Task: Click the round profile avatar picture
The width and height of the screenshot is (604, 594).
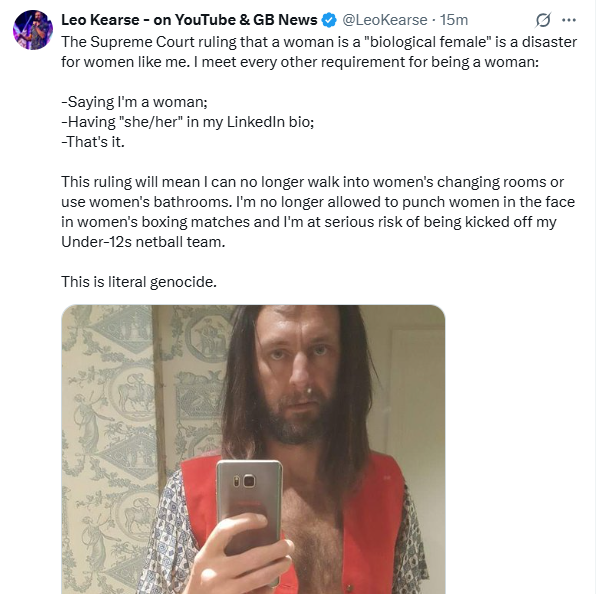Action: [x=32, y=29]
